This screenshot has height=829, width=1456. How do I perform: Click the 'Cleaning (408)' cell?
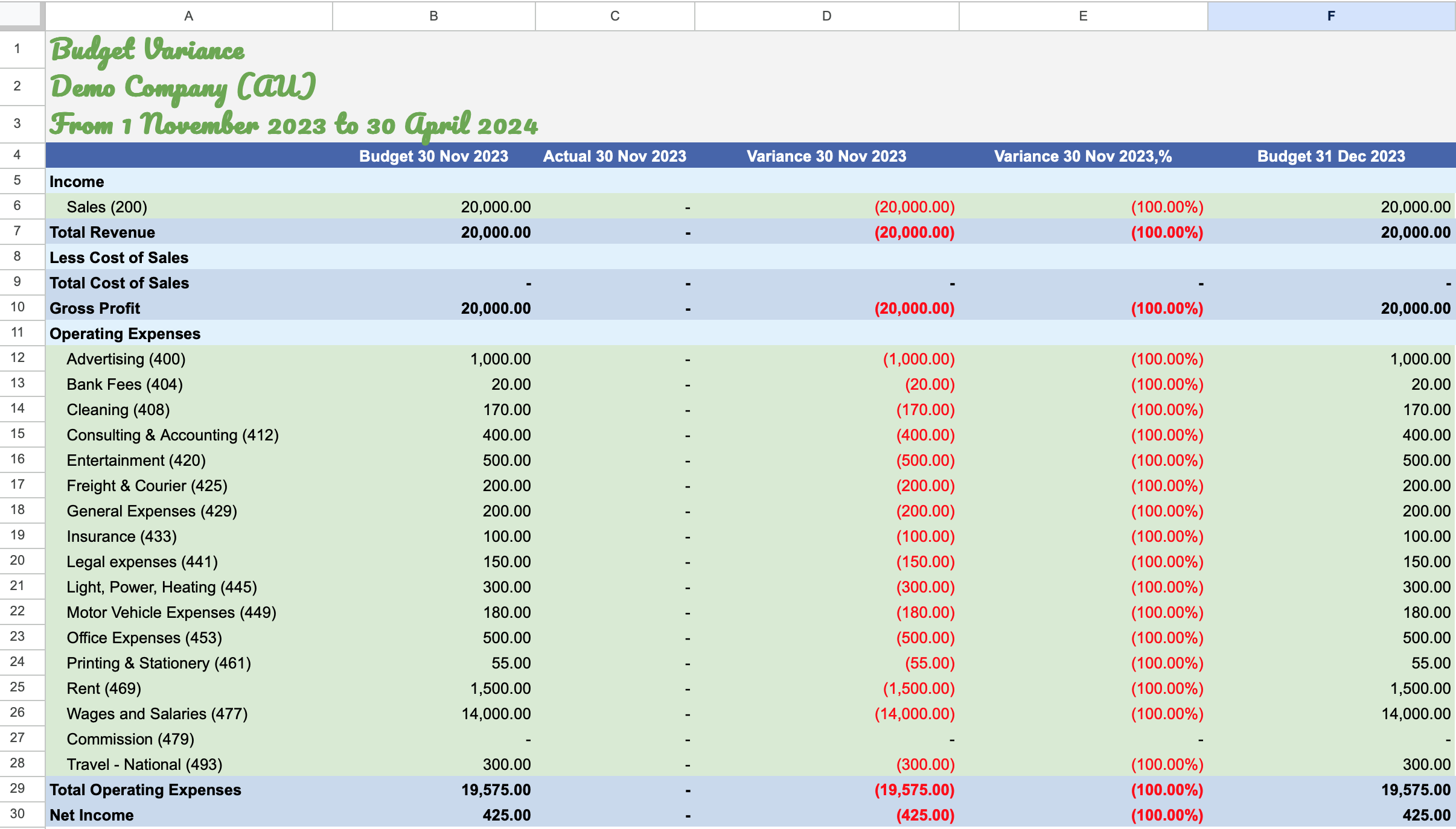tap(189, 410)
